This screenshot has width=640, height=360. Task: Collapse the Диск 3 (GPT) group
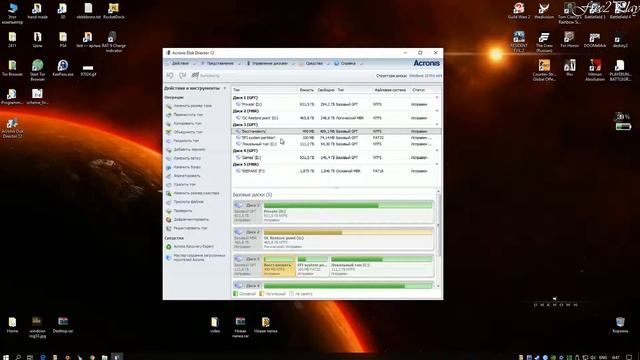click(437, 124)
